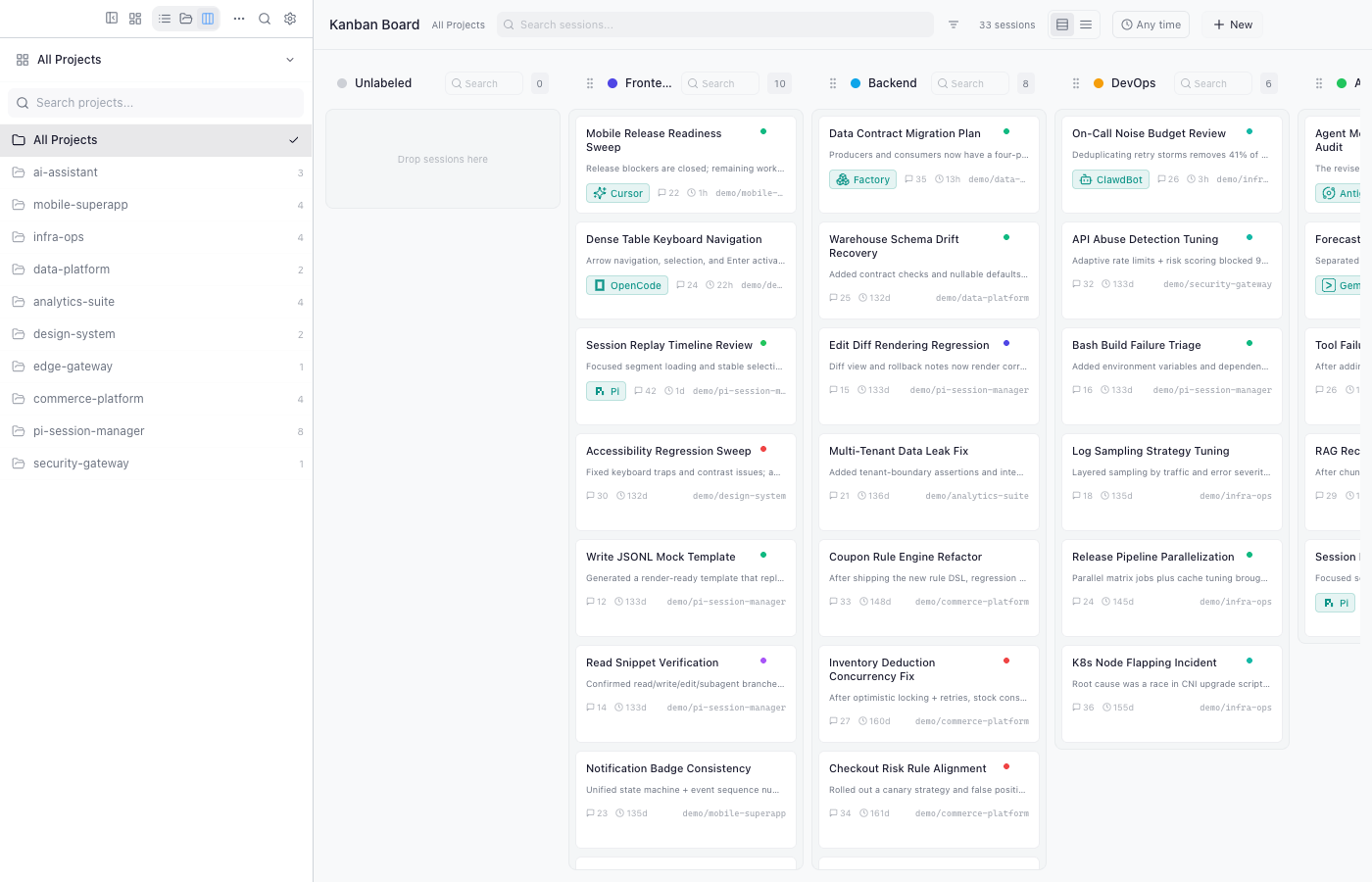Switch to kanban columns view mode
1372x882 pixels.
click(x=208, y=19)
